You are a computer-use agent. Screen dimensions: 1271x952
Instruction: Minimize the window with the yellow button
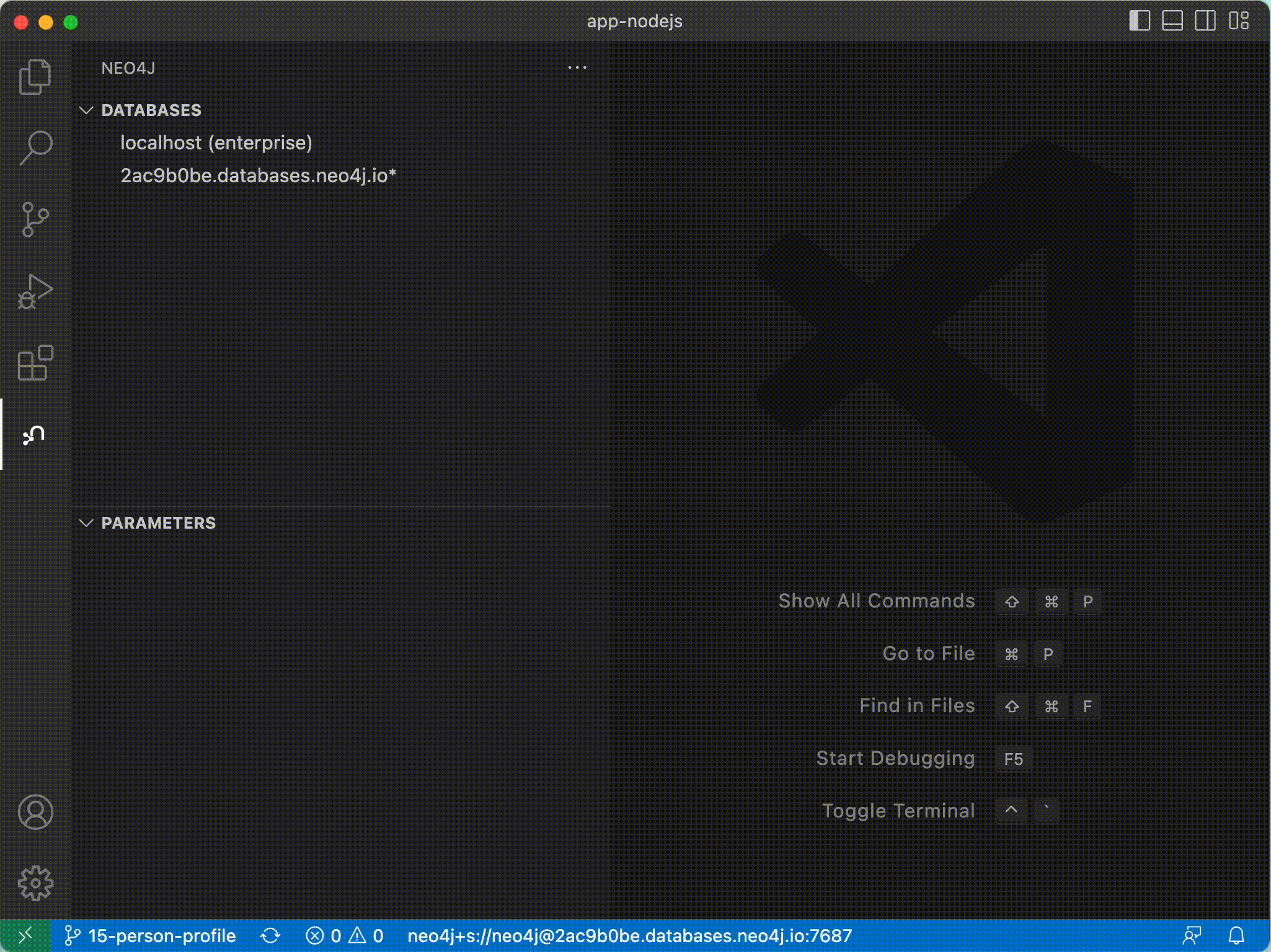tap(46, 22)
